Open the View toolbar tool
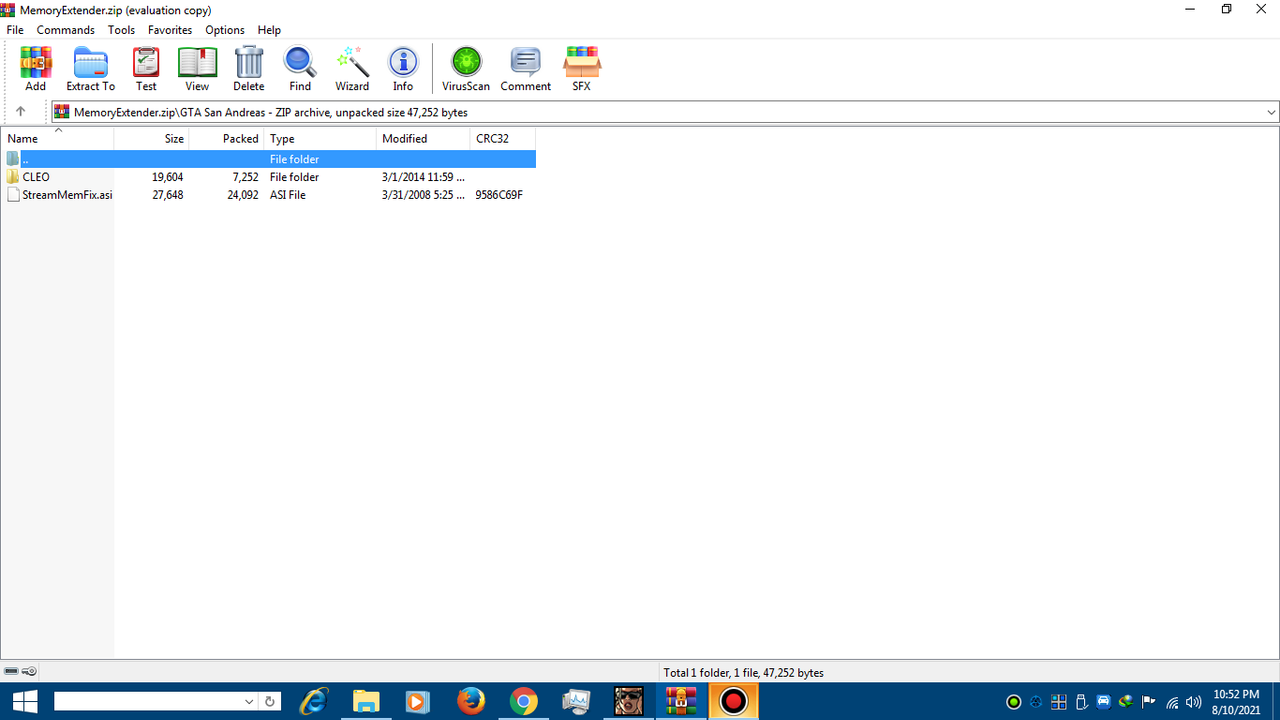 click(197, 68)
